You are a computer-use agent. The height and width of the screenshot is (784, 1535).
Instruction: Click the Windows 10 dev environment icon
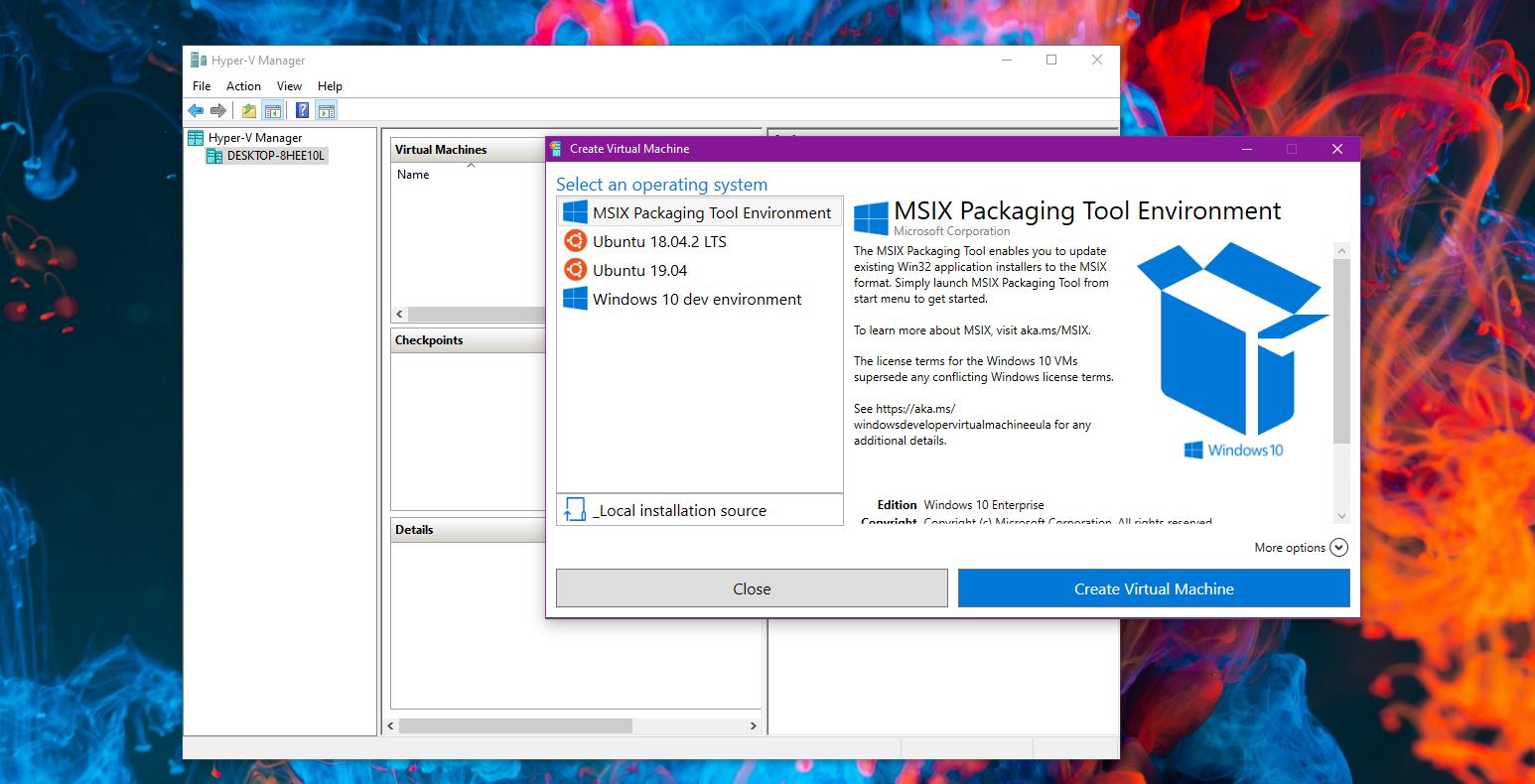point(574,298)
